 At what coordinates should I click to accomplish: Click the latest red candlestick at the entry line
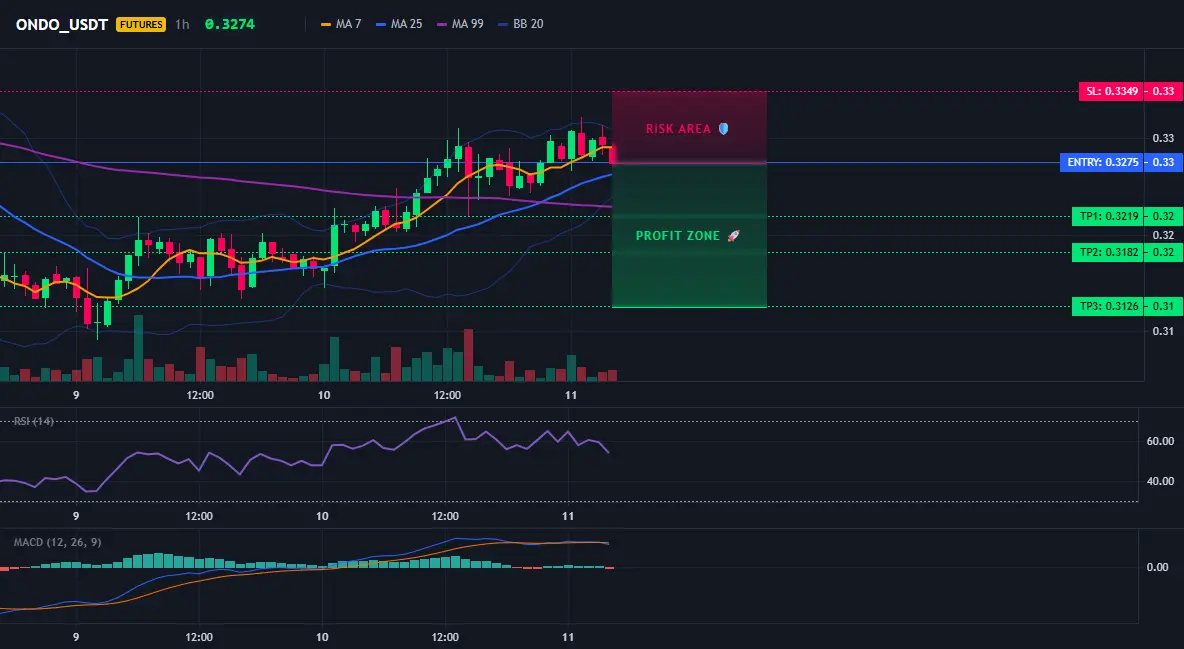[x=613, y=153]
